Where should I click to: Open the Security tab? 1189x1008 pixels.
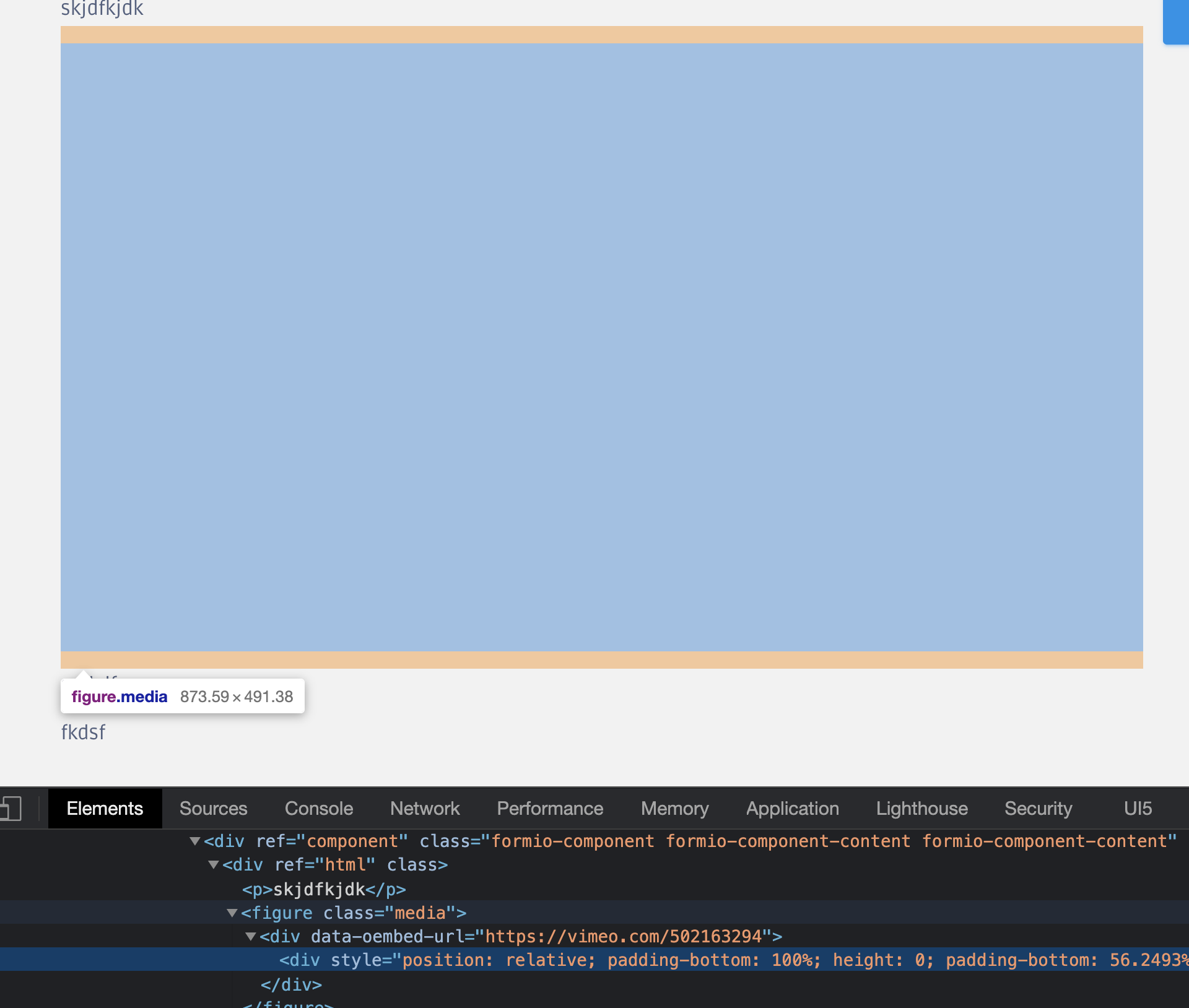pyautogui.click(x=1038, y=808)
